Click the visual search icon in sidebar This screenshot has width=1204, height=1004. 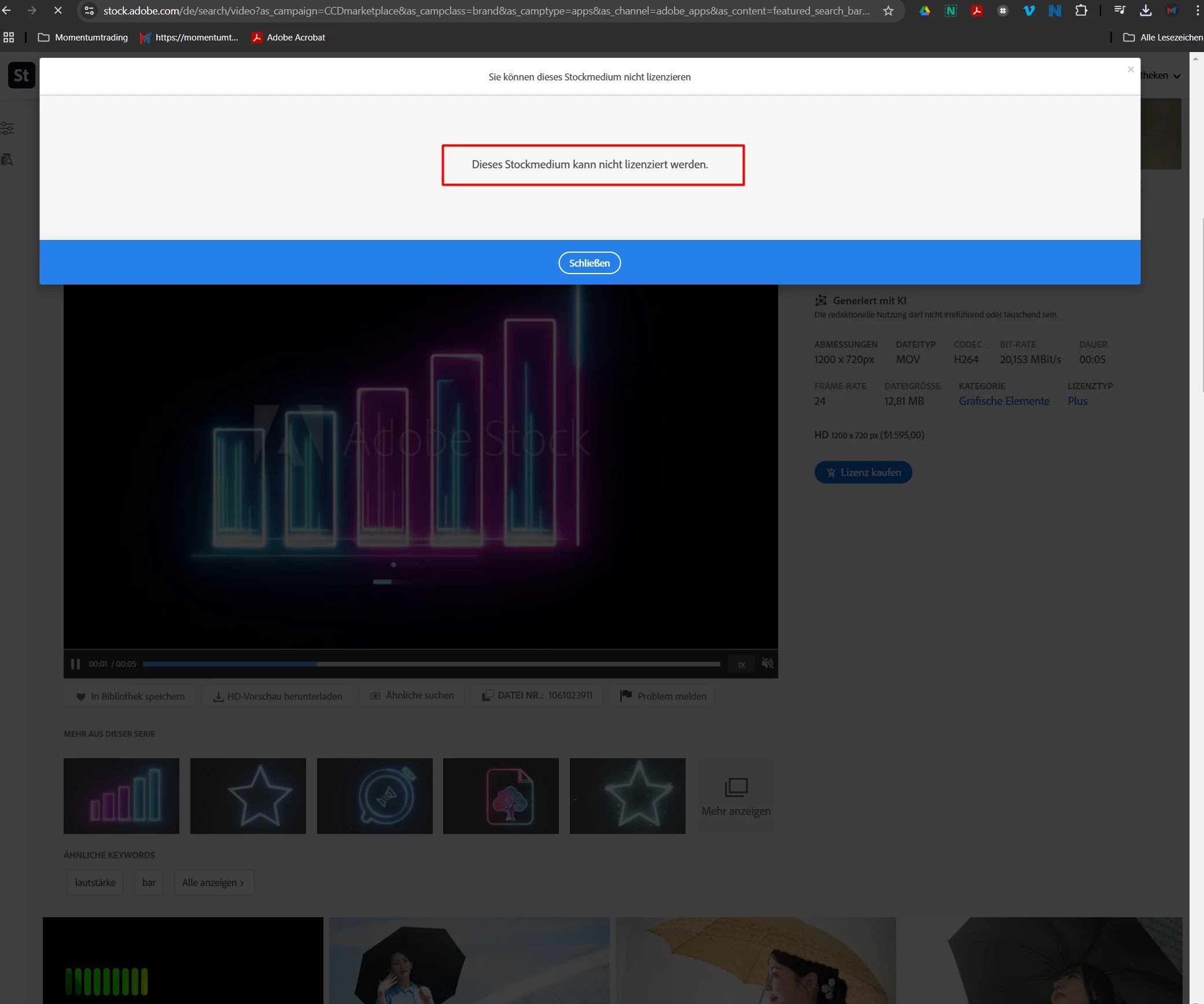7,160
